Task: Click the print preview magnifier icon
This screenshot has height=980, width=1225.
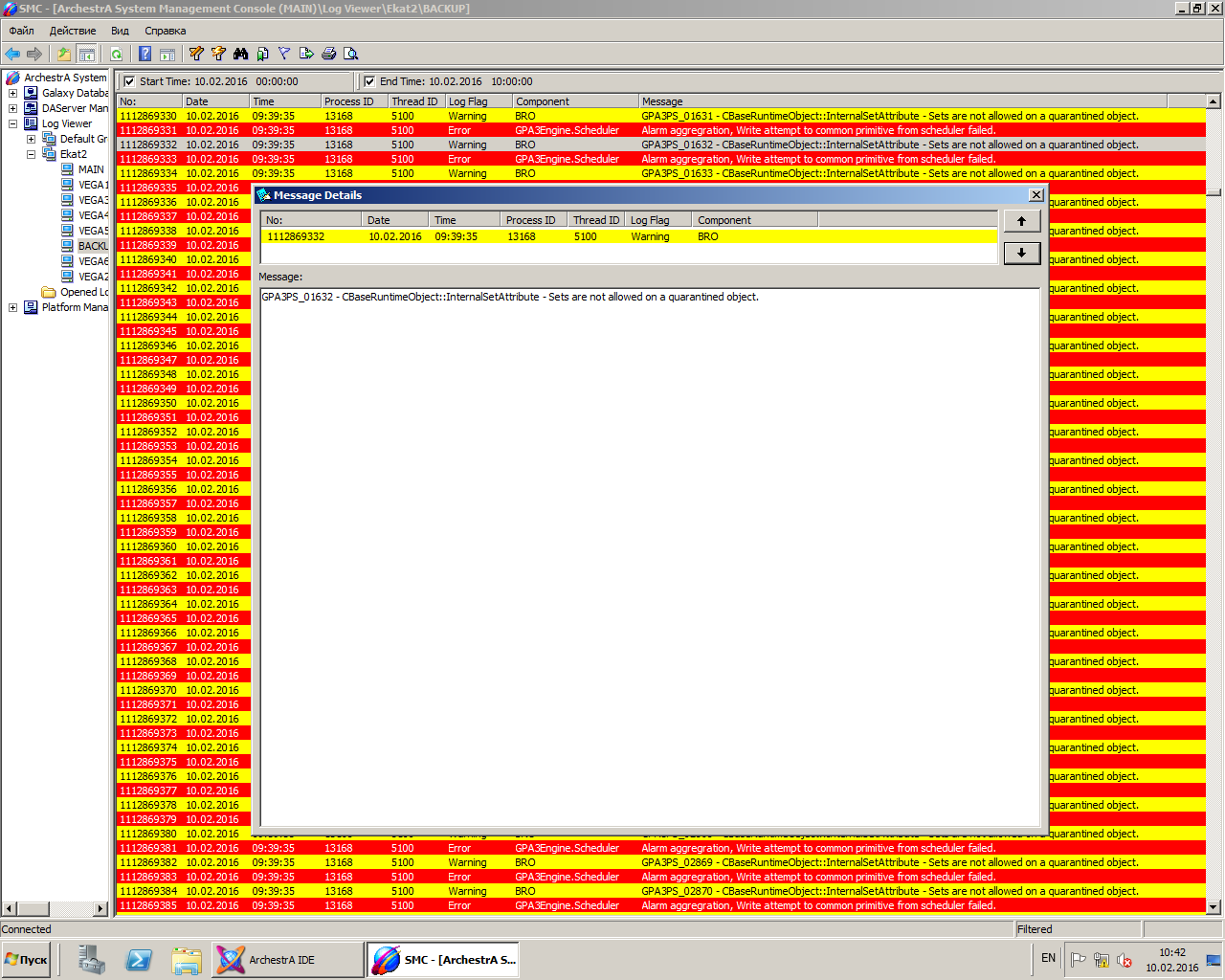Action: click(x=350, y=54)
